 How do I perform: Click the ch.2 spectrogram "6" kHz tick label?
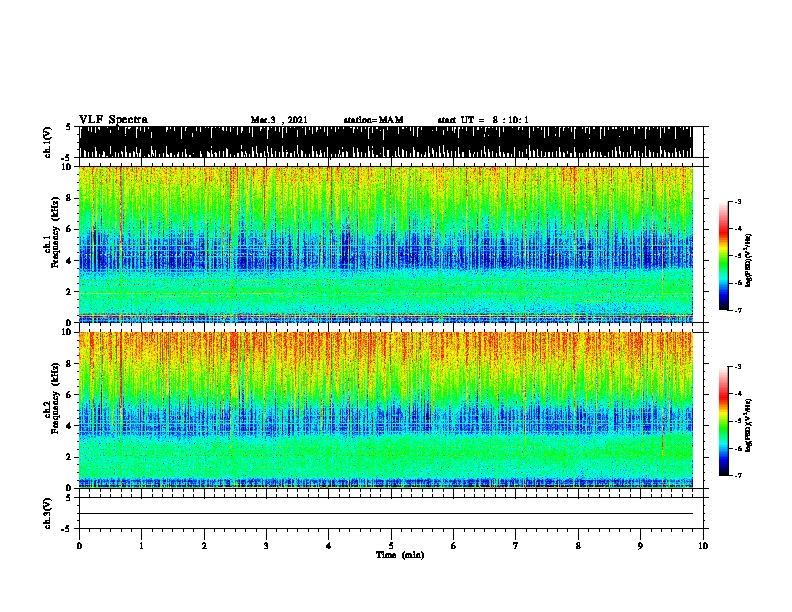tap(70, 395)
